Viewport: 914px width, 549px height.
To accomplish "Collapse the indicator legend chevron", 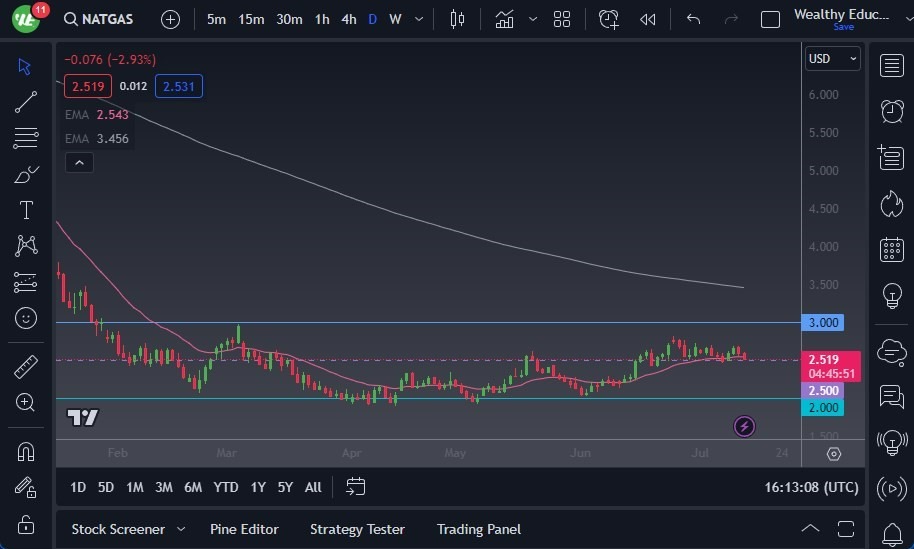I will tap(79, 162).
